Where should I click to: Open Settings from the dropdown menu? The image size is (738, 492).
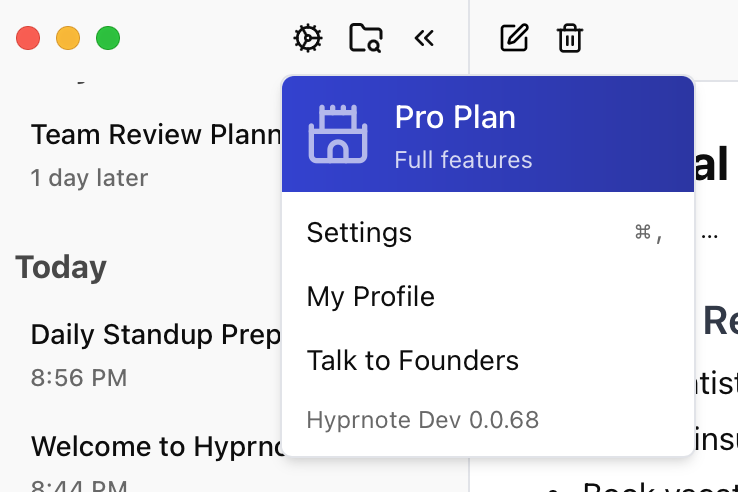(x=488, y=233)
